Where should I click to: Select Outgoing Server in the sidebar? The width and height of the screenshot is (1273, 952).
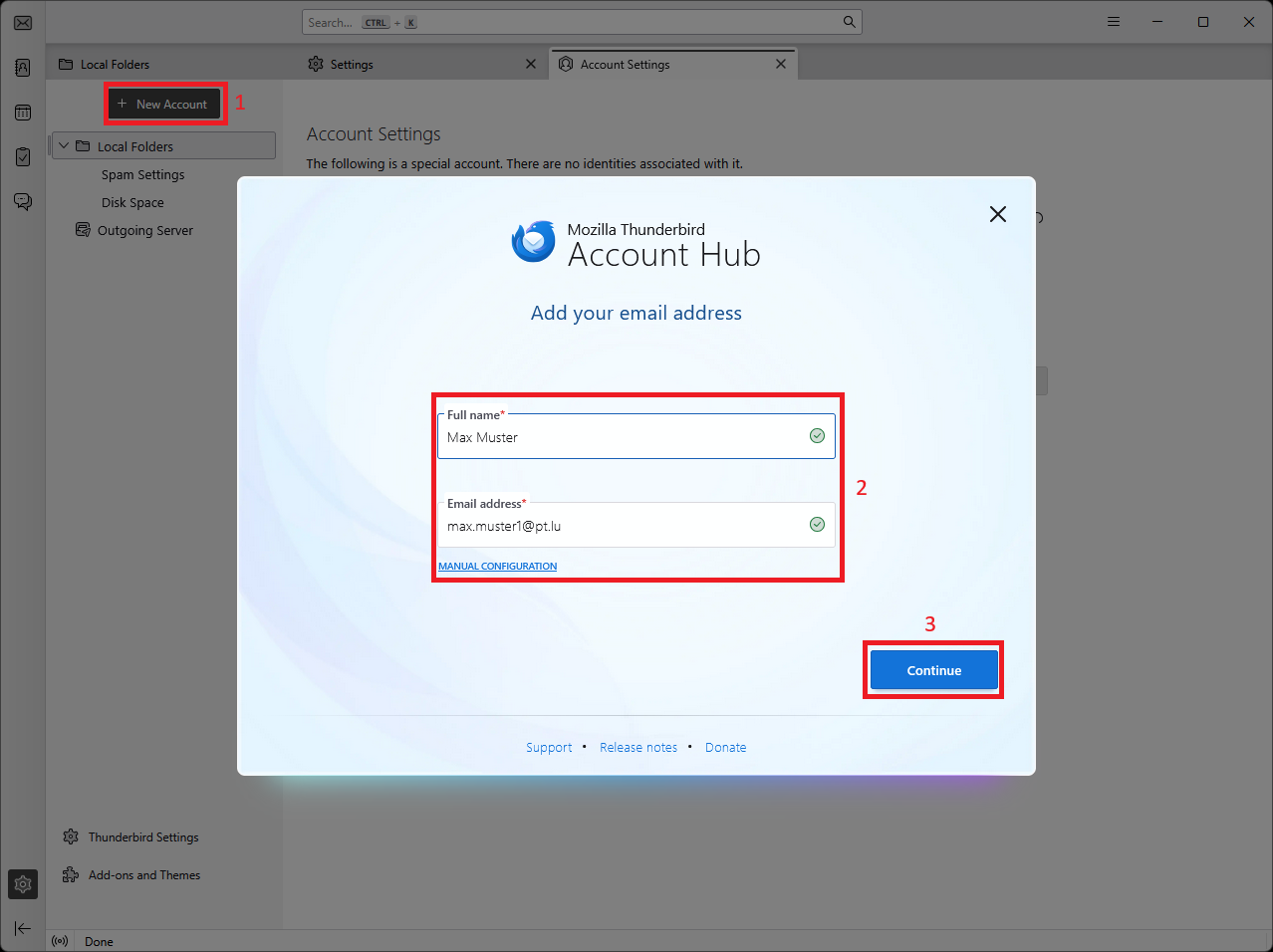(144, 230)
